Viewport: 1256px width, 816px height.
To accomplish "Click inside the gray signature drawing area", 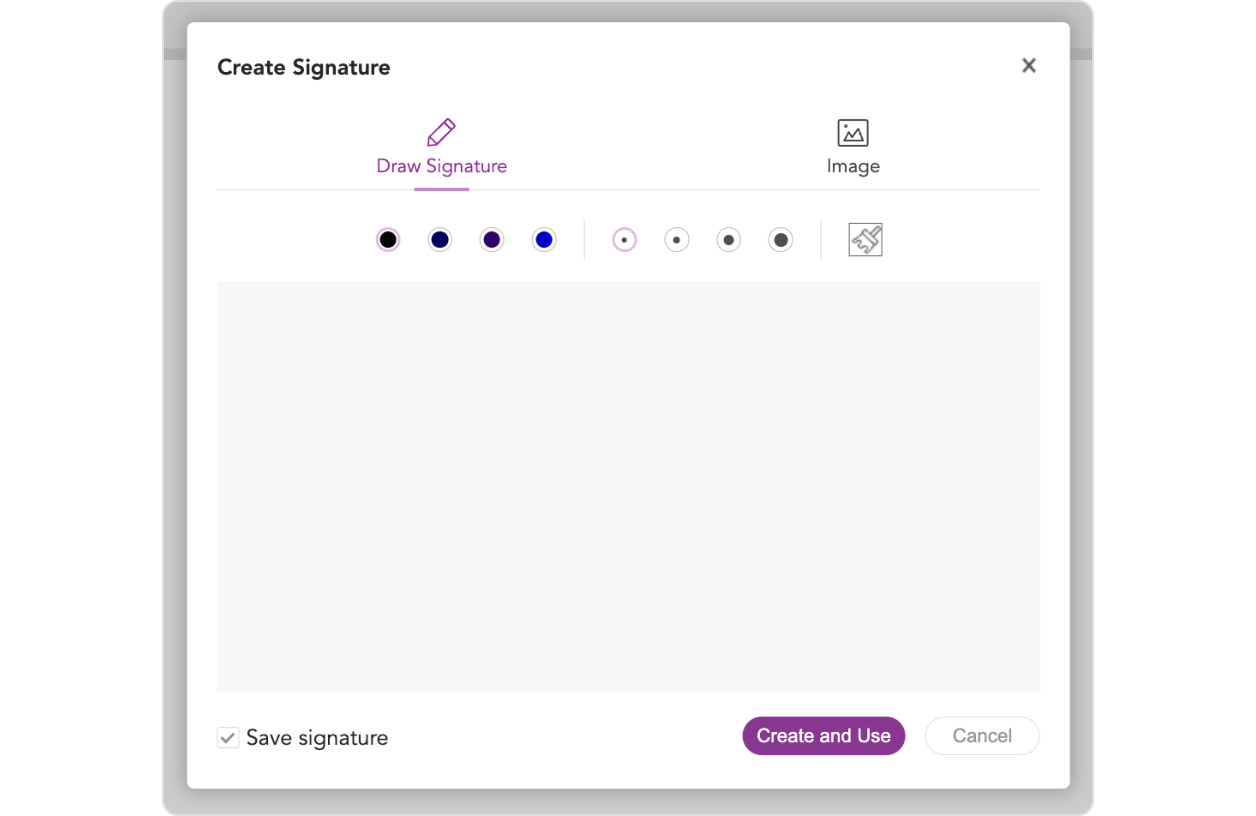I will point(628,486).
